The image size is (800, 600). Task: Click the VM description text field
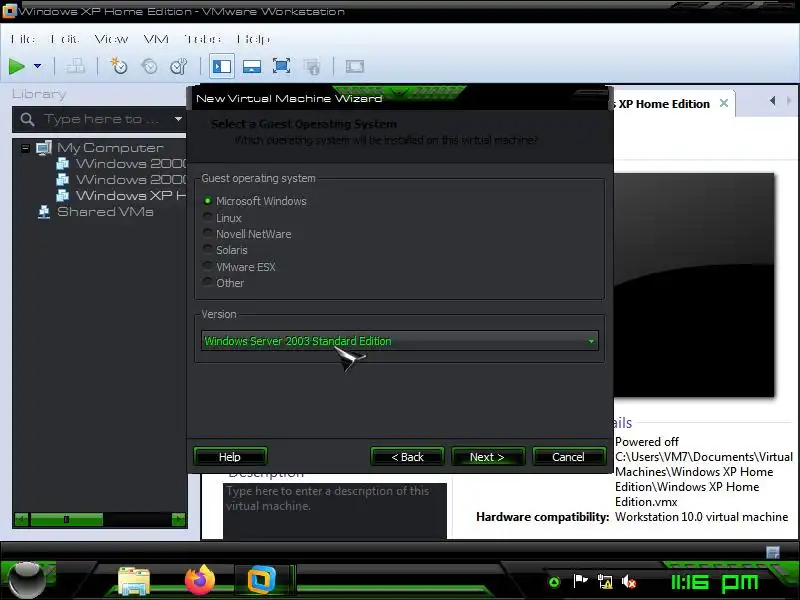[335, 511]
